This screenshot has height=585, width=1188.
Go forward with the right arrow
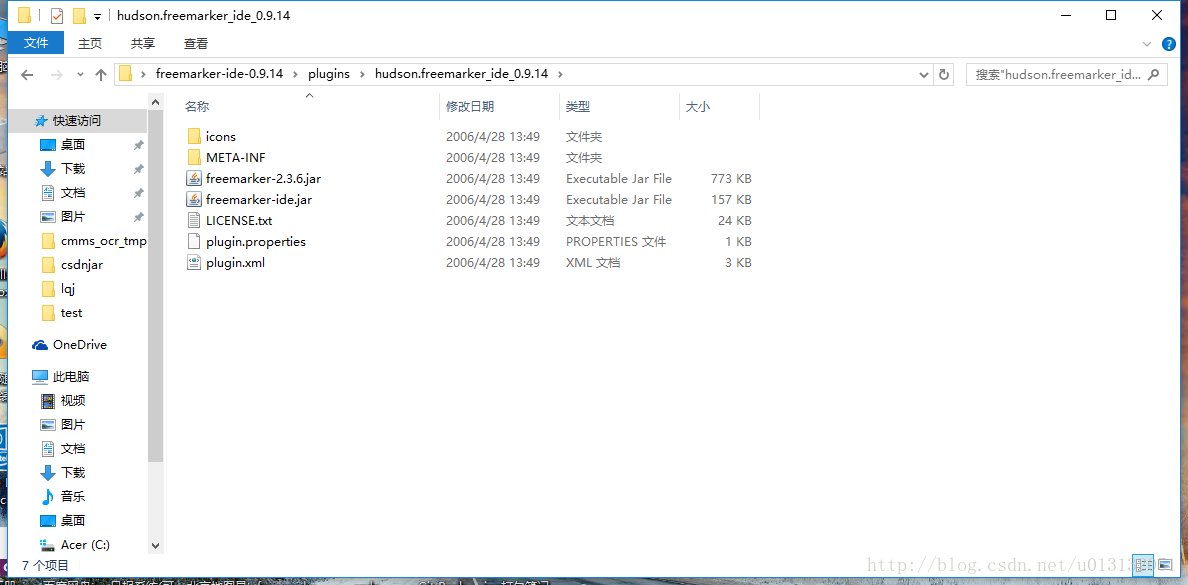click(x=56, y=74)
